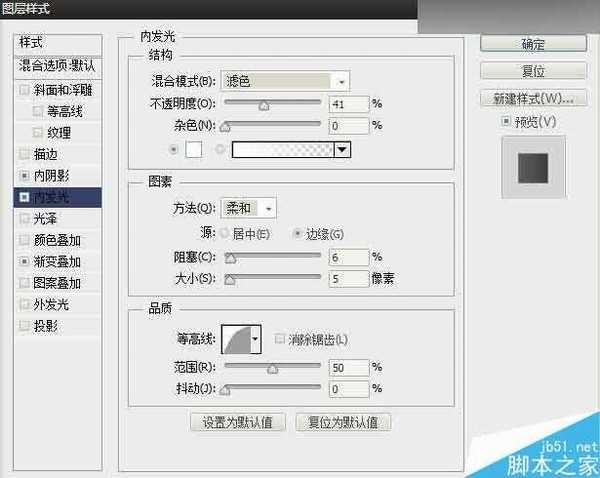Select the solid color radio button

(x=173, y=149)
